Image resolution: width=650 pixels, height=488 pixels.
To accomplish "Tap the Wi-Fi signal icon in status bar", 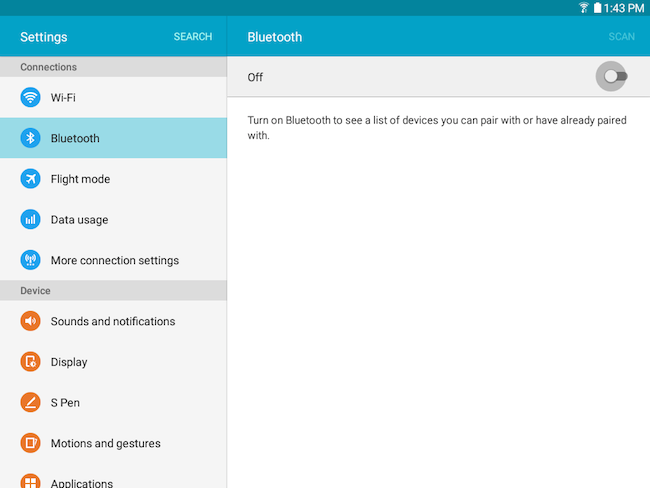I will 584,8.
